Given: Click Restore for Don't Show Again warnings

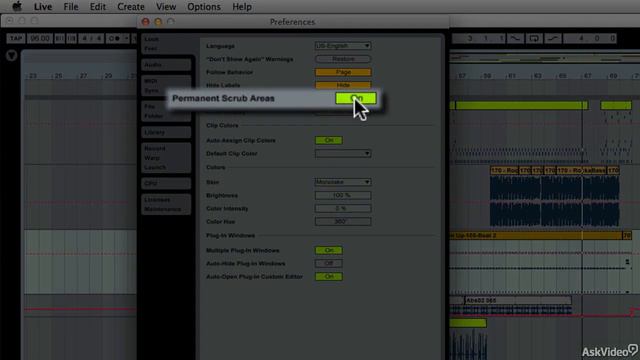Looking at the screenshot, I should [x=343, y=59].
